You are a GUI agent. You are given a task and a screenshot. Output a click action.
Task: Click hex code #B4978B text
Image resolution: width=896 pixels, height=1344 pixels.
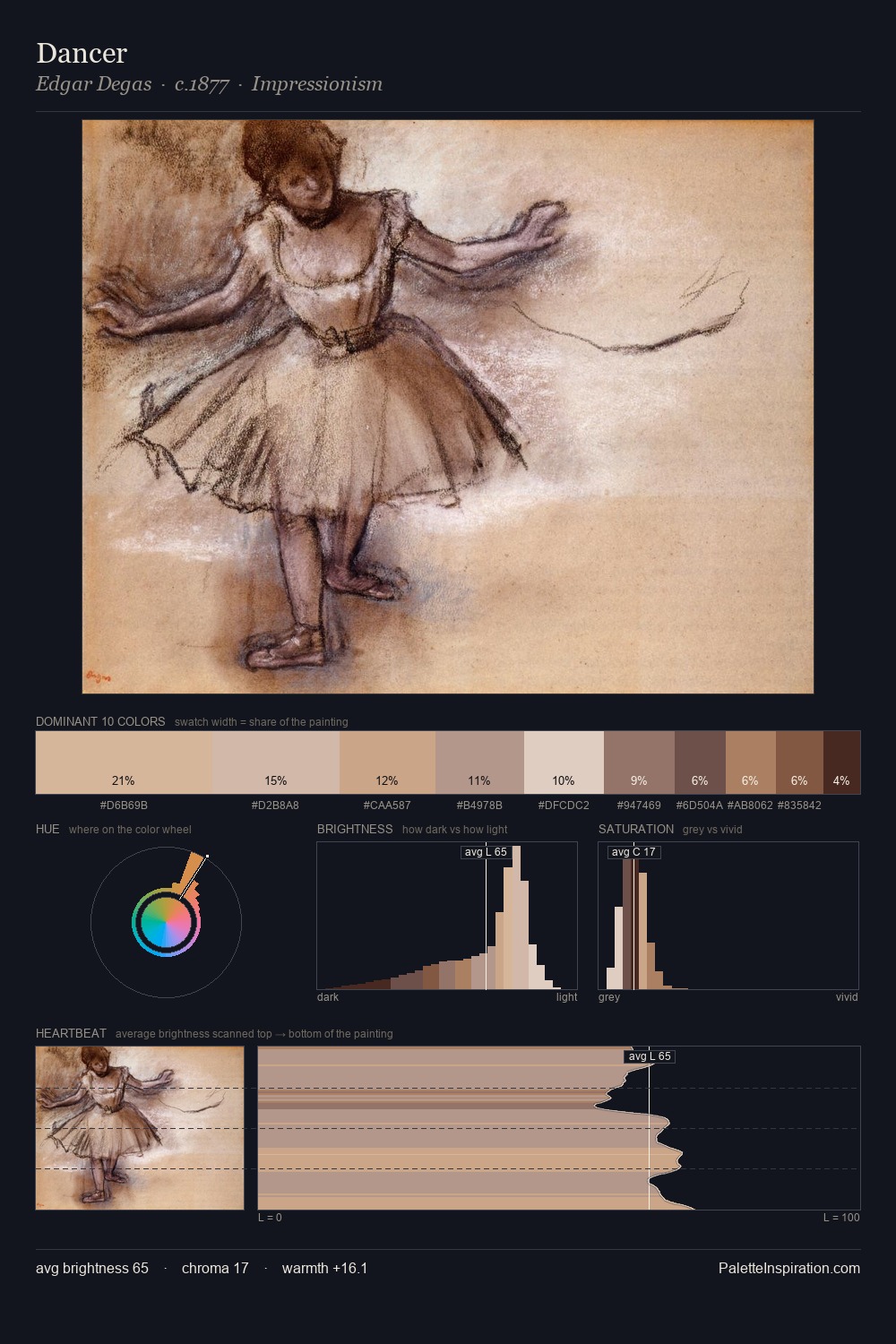(x=479, y=806)
